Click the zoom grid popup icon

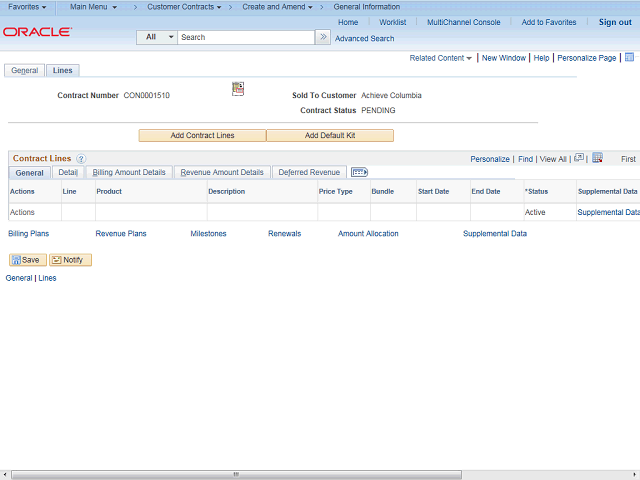pos(579,158)
